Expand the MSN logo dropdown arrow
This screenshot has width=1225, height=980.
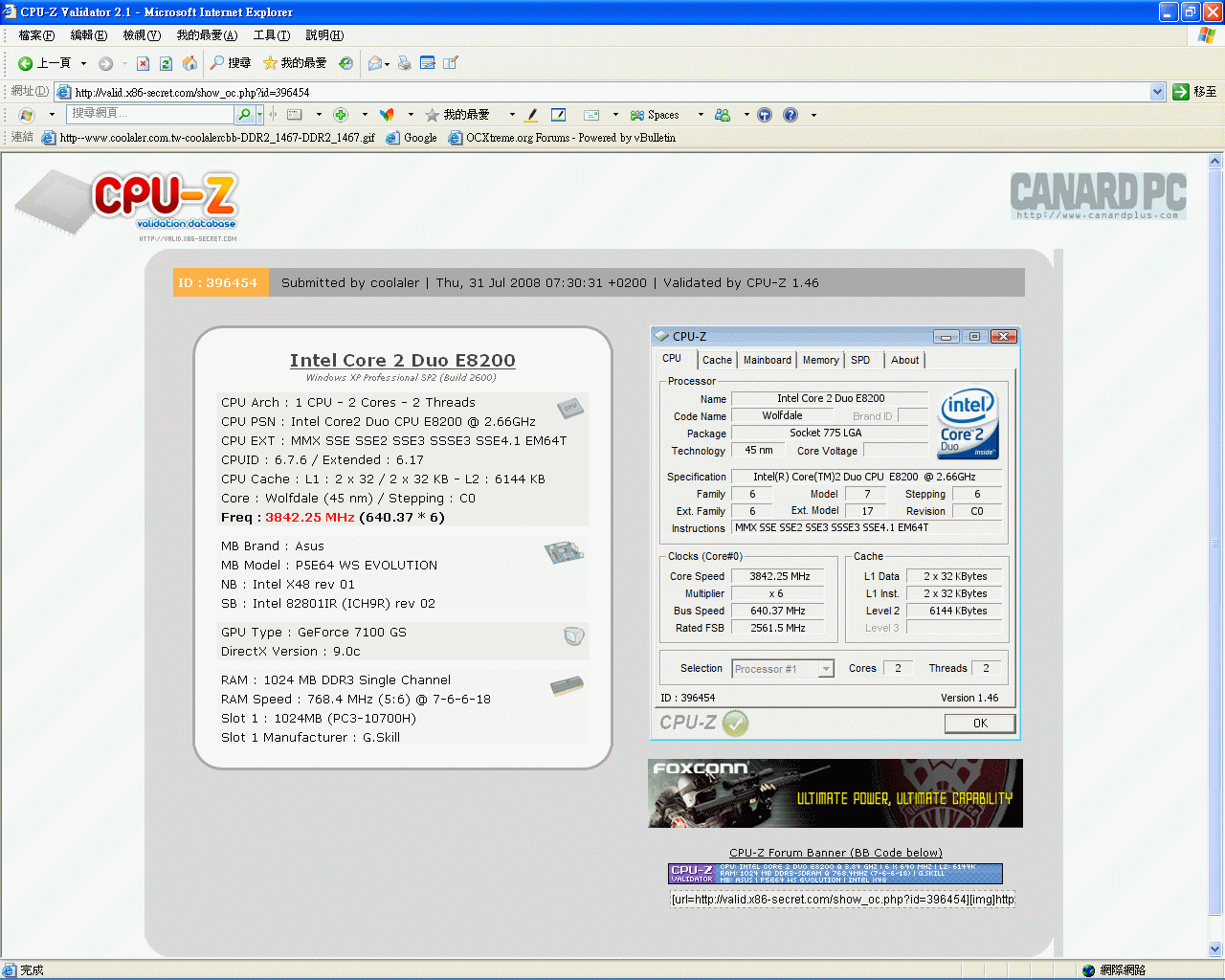point(52,115)
